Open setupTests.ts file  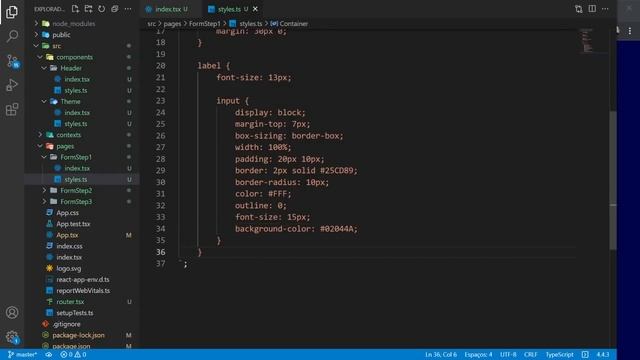tap(75, 313)
